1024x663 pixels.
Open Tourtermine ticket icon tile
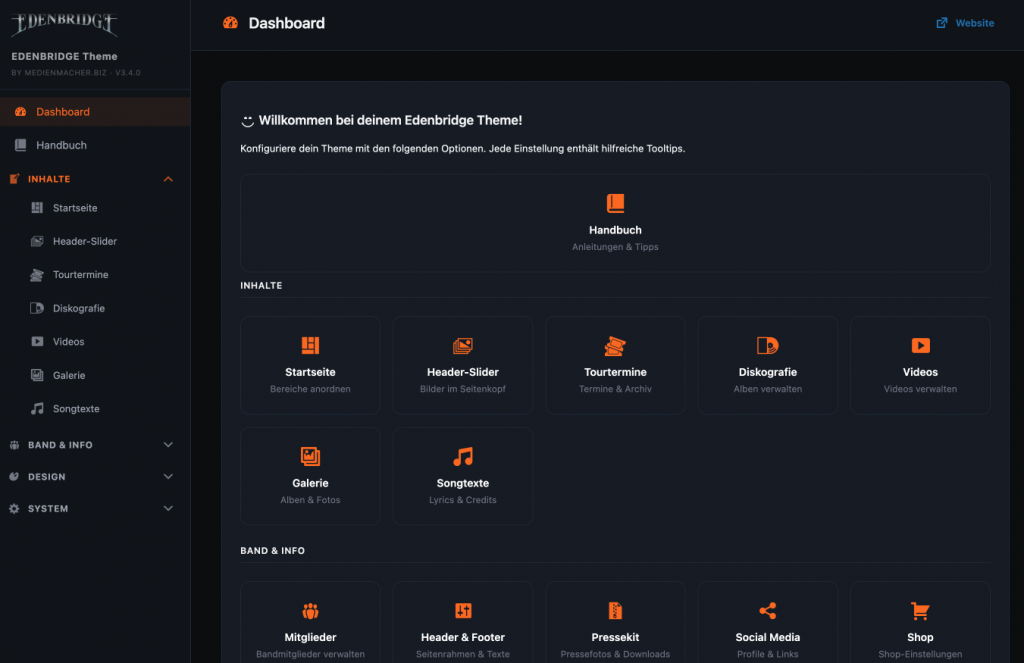(615, 365)
